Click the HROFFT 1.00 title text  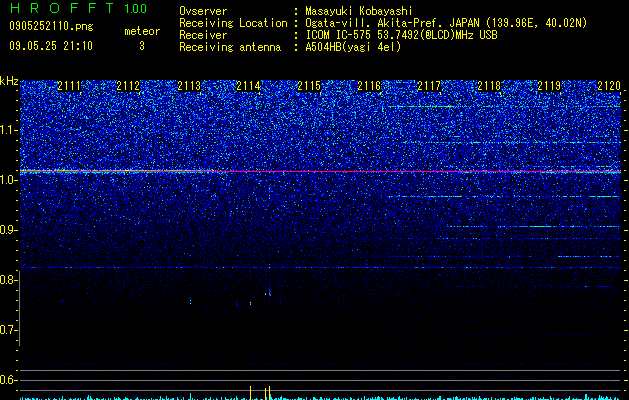click(x=78, y=8)
